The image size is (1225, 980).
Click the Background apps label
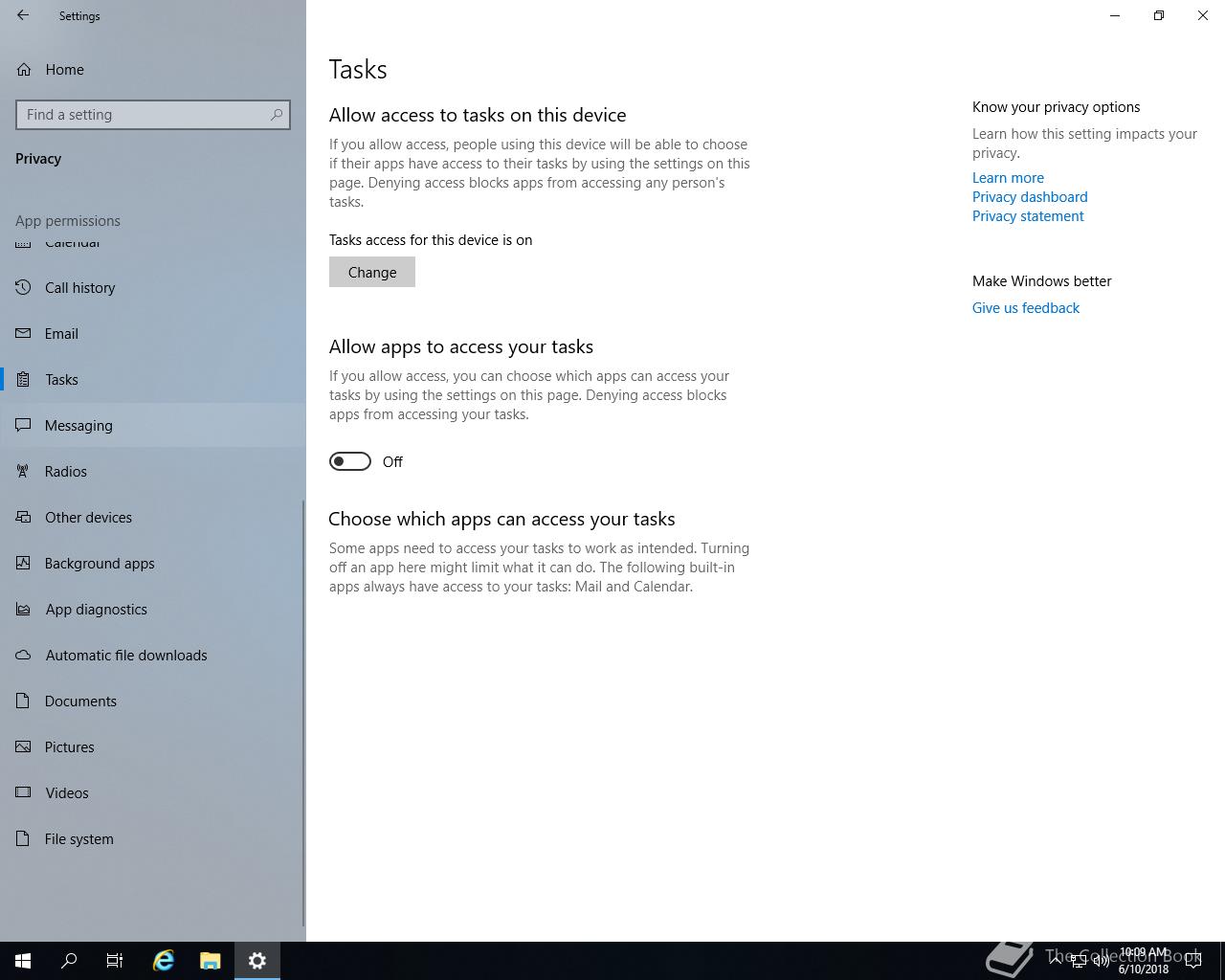pyautogui.click(x=100, y=564)
